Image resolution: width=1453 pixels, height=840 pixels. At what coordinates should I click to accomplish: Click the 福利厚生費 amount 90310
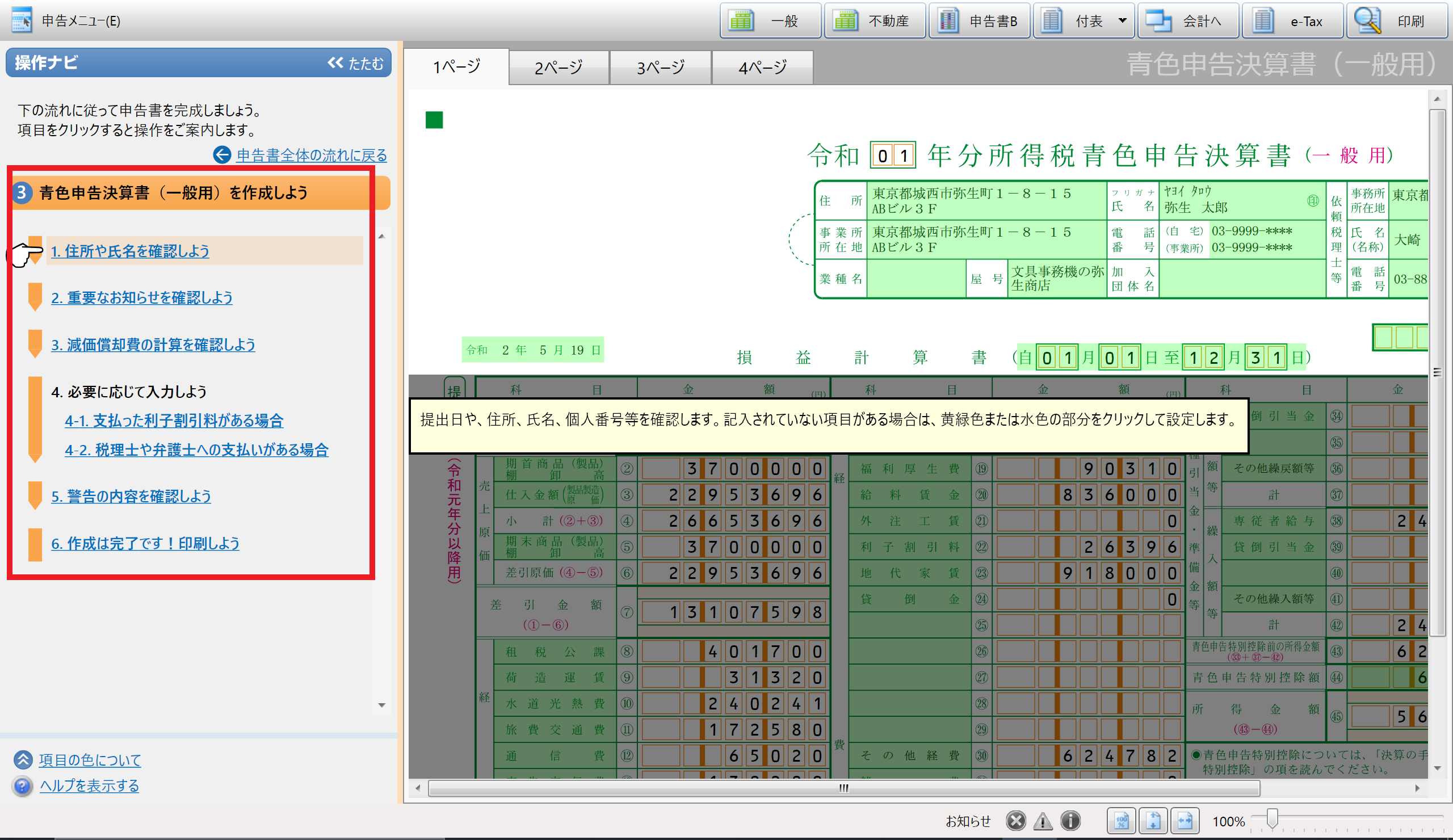(x=1089, y=469)
